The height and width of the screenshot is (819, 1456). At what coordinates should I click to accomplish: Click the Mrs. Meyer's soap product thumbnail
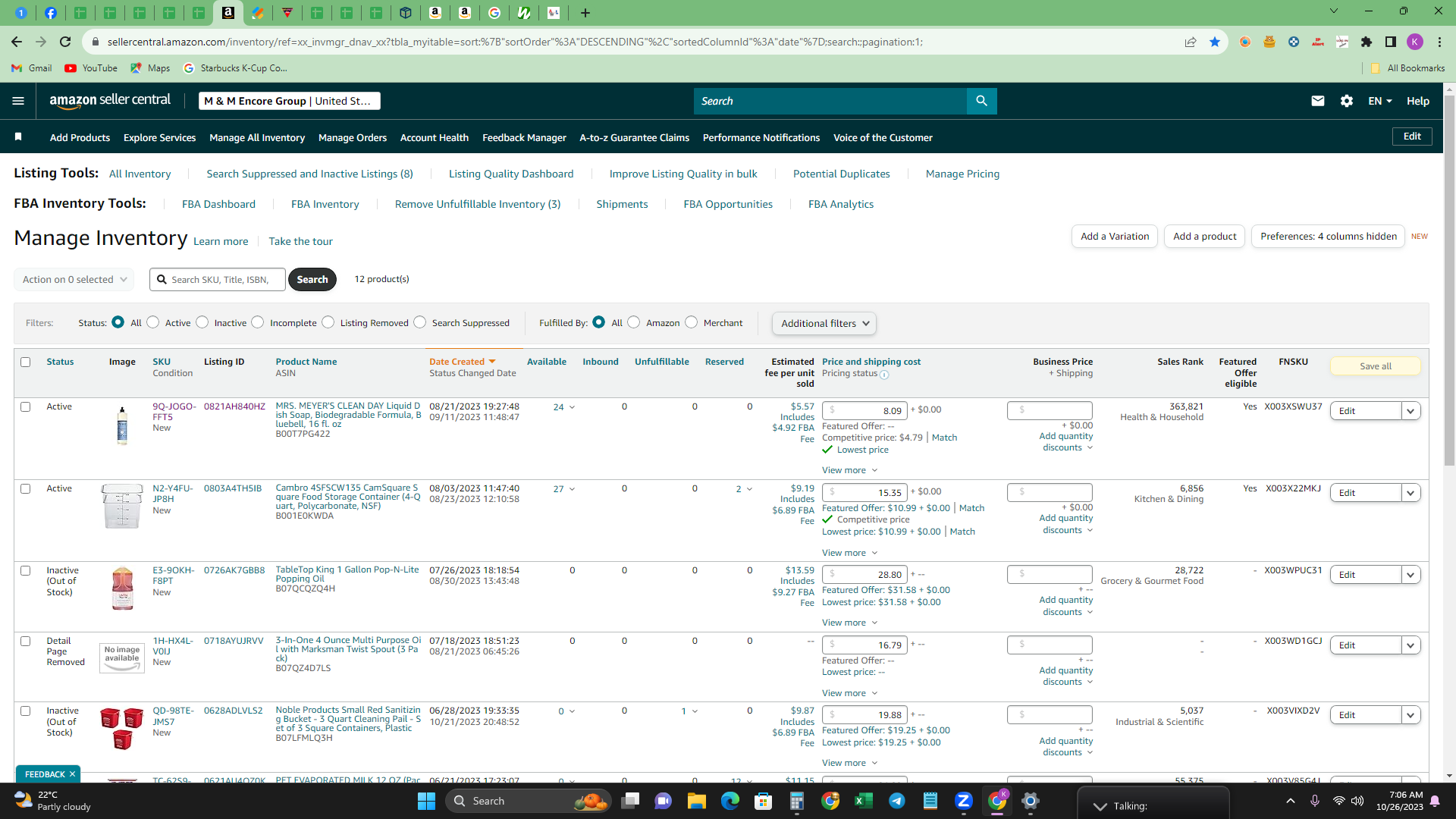pyautogui.click(x=122, y=425)
